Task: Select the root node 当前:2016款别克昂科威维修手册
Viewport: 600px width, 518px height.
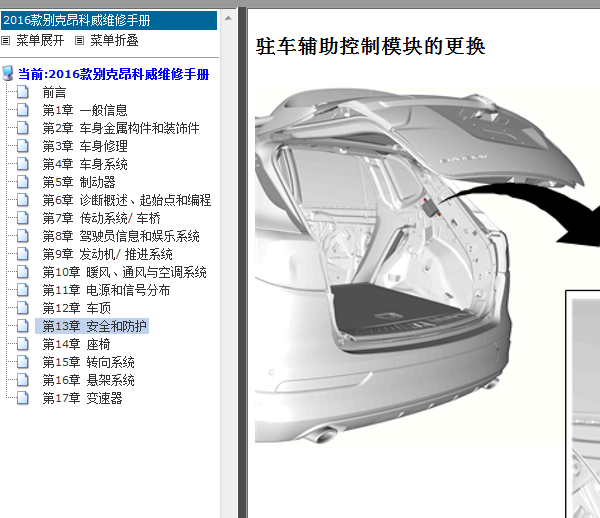Action: (114, 74)
